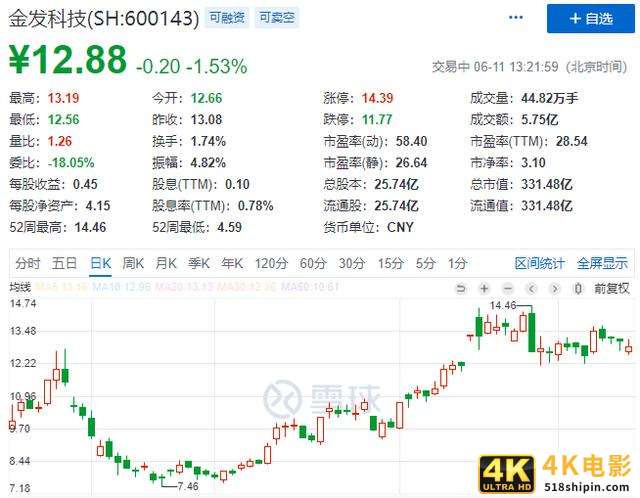The height and width of the screenshot is (498, 640).
Task: Click the trading time 06-11 13:21:59
Action: pos(516,67)
